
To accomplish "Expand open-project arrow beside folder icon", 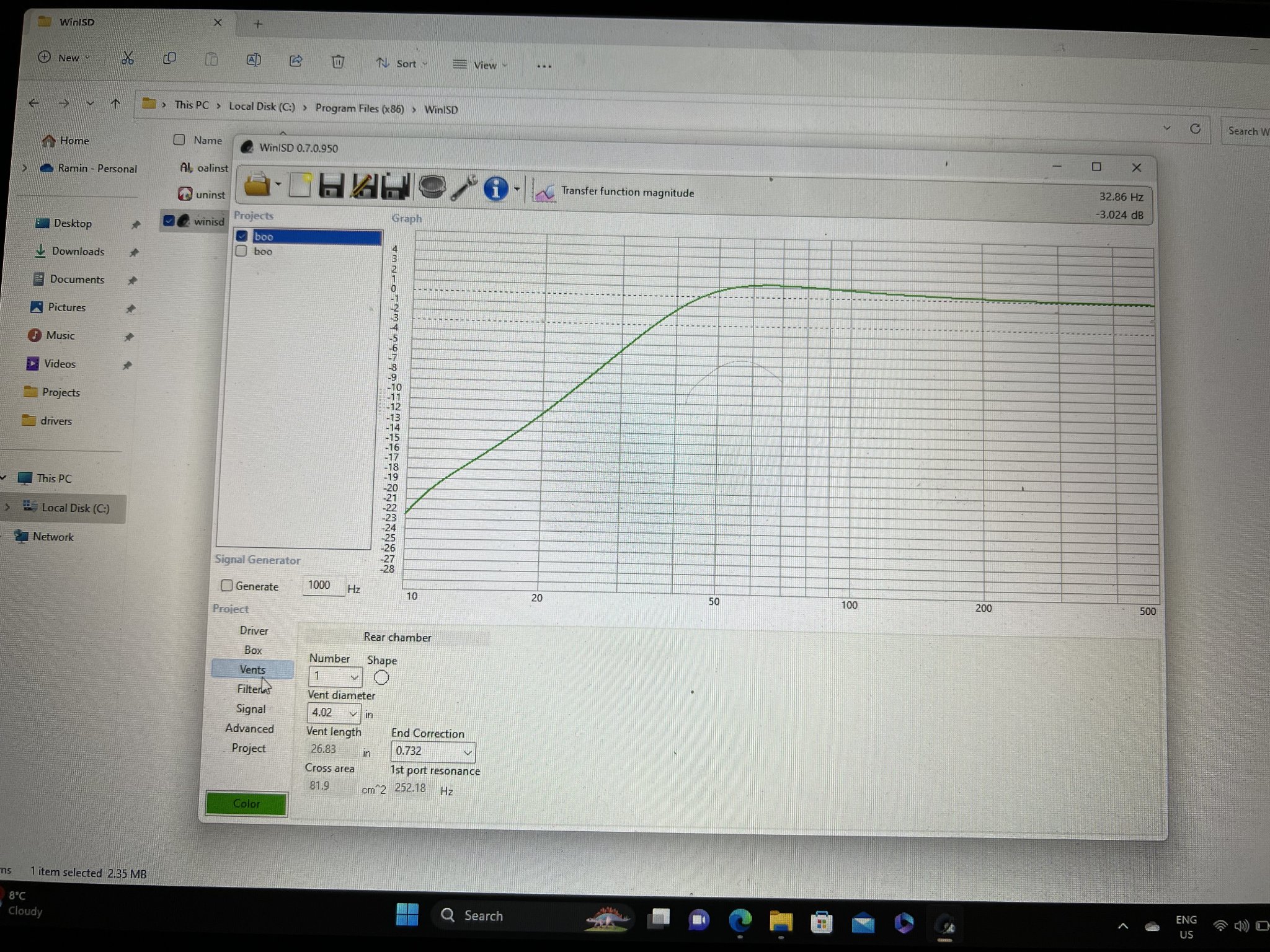I will (x=278, y=184).
